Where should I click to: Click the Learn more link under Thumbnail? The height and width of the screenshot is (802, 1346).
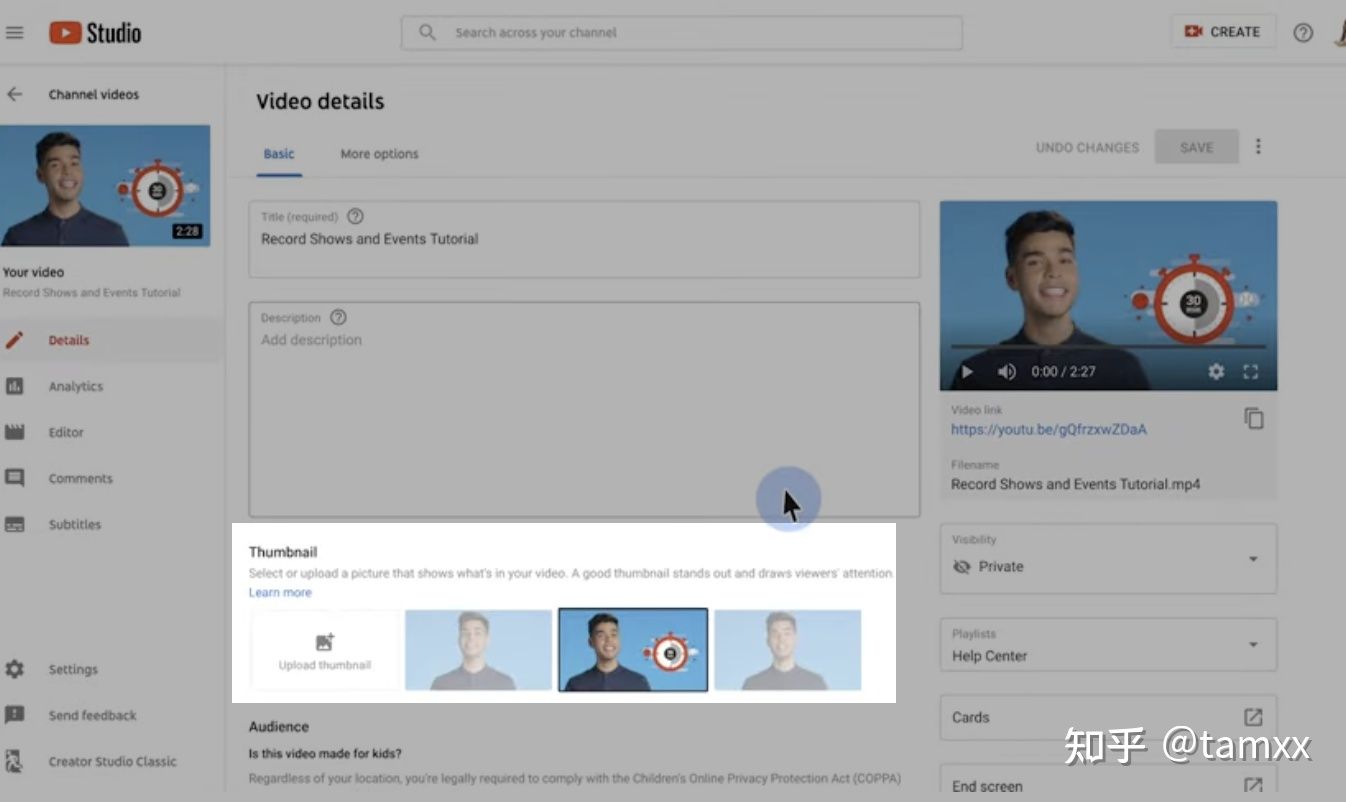(280, 592)
